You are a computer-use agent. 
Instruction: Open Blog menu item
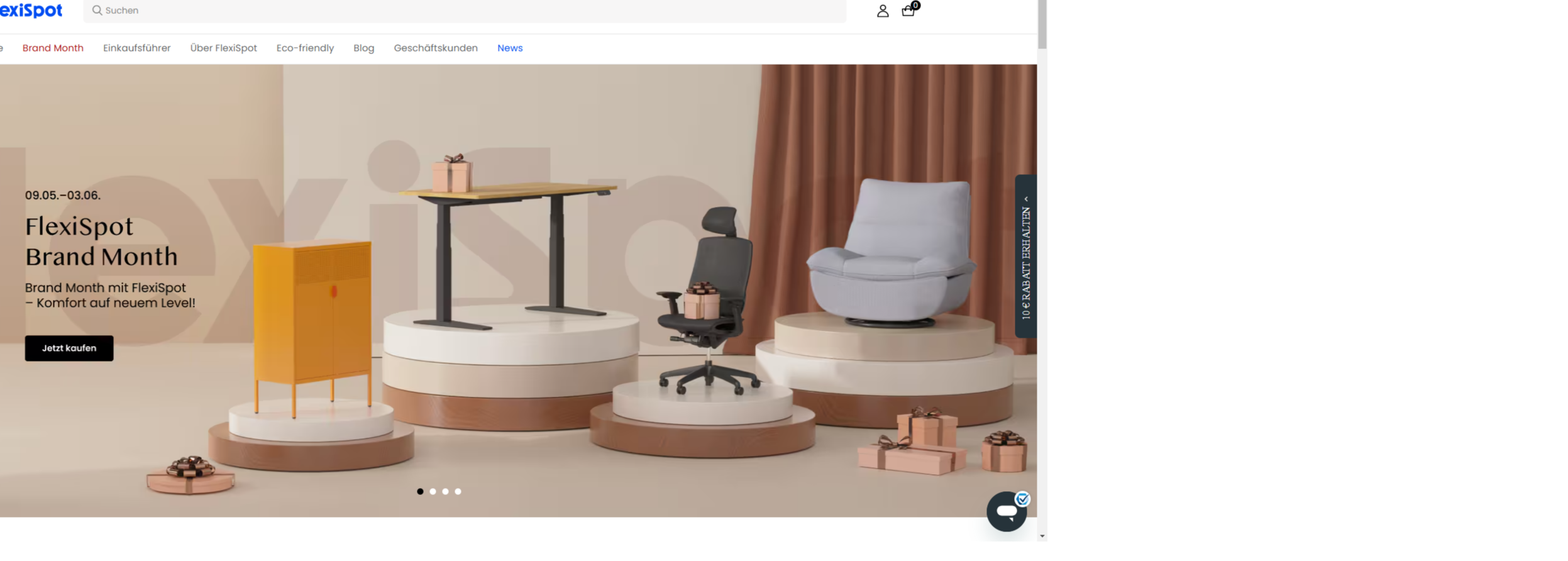pyautogui.click(x=363, y=48)
